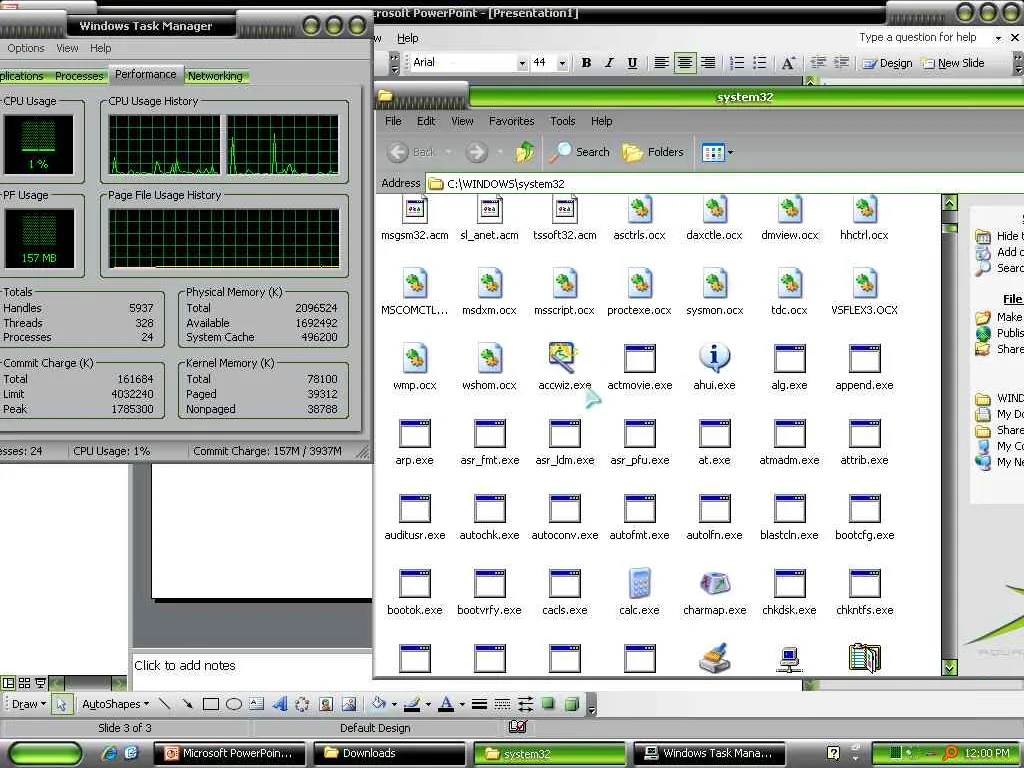
Task: Insert WordArt from Drawing toolbar
Action: [280, 704]
